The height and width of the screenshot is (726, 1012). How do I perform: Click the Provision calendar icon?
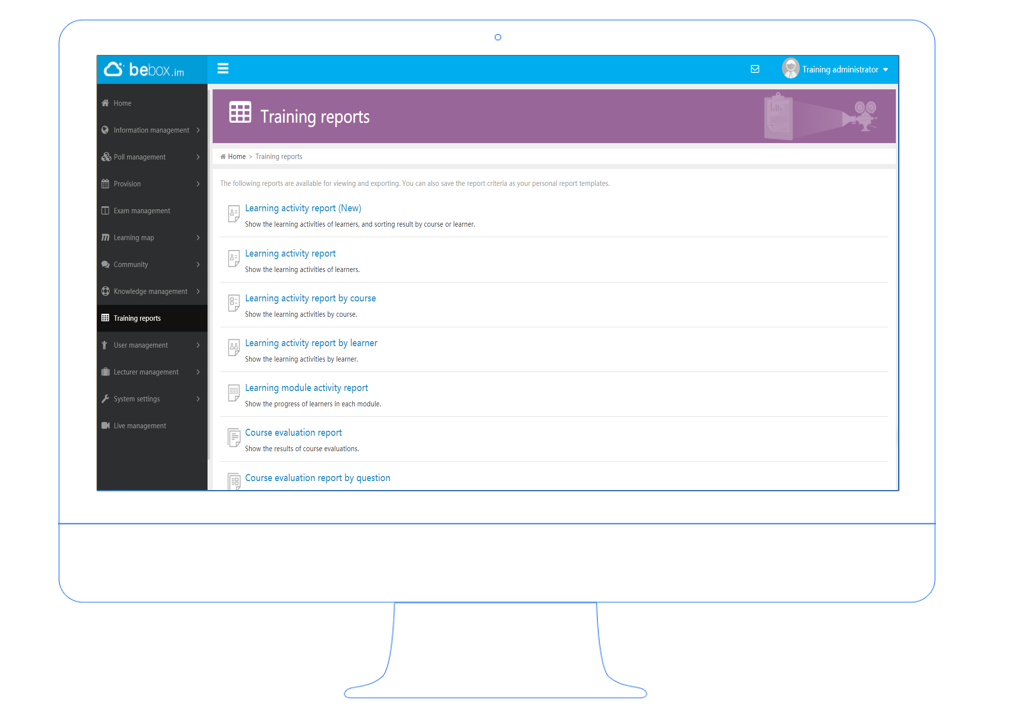[x=105, y=184]
